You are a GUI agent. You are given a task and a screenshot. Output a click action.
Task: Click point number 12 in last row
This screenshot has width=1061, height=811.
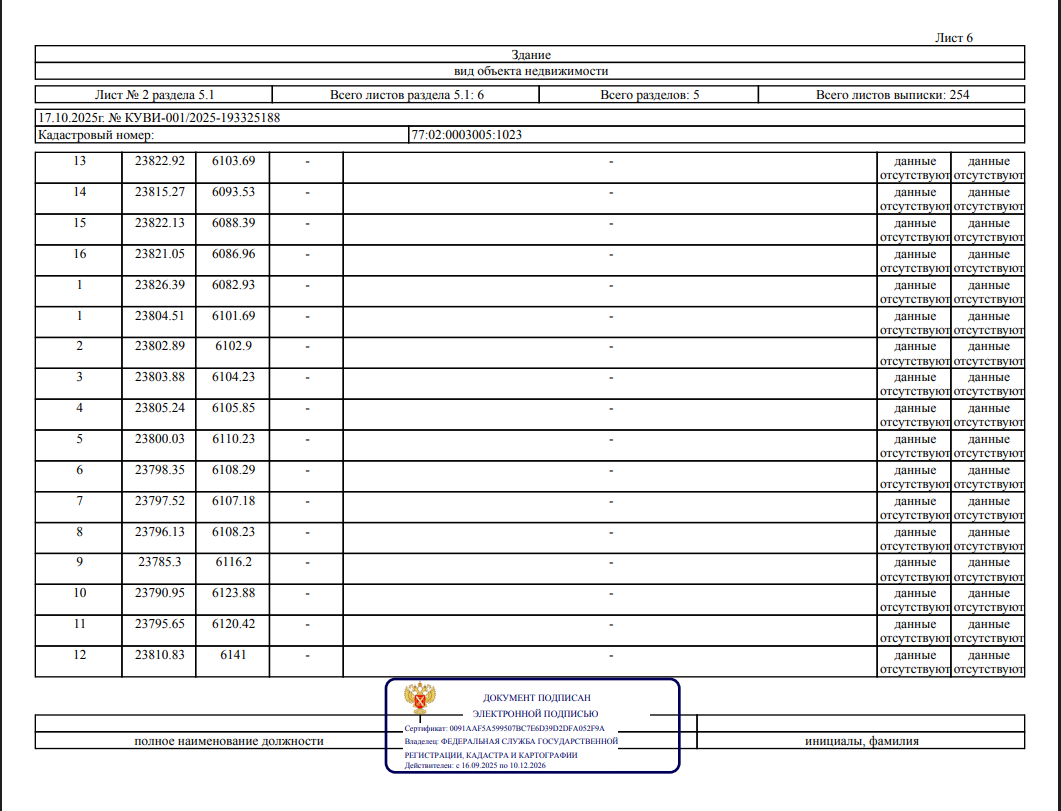pyautogui.click(x=79, y=655)
